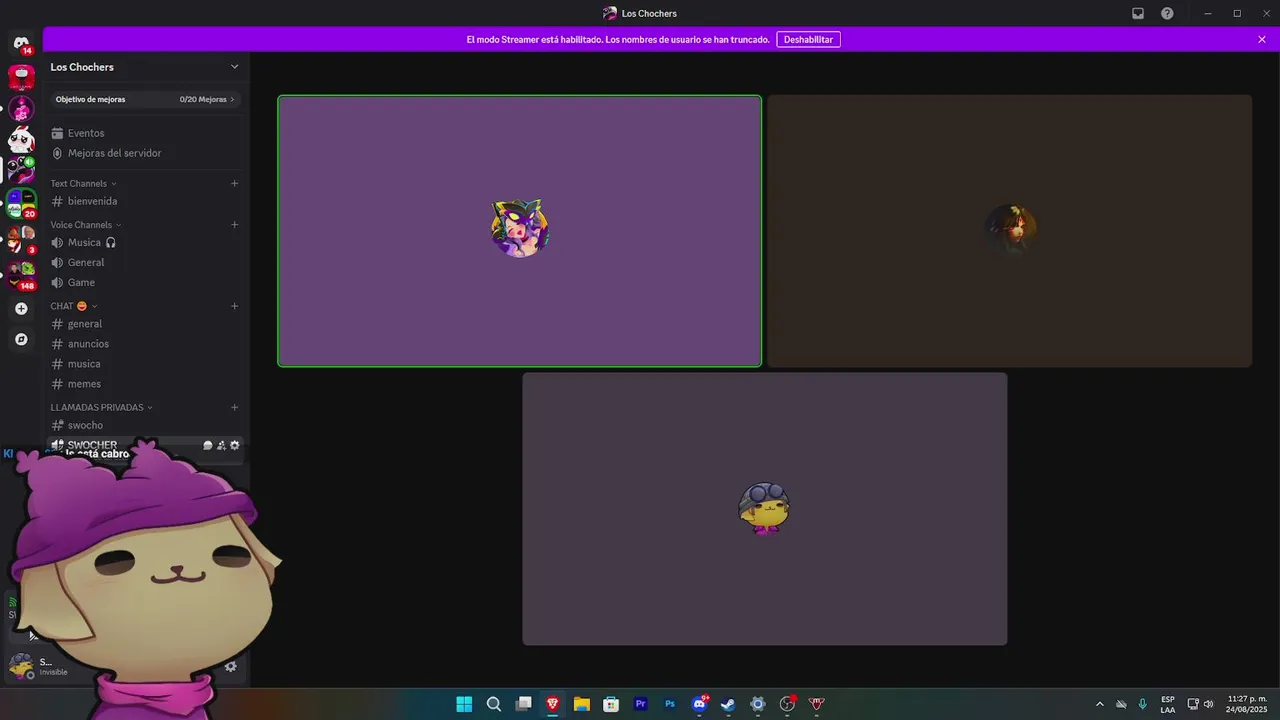Open user settings gear near bottom left
This screenshot has width=1280, height=720.
coord(231,666)
